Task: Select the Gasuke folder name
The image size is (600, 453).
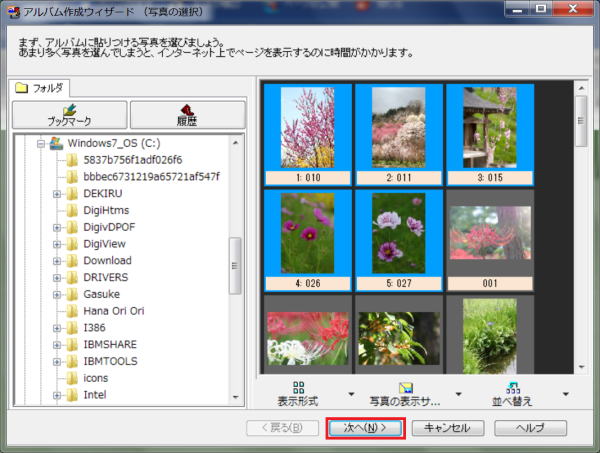Action: click(102, 294)
